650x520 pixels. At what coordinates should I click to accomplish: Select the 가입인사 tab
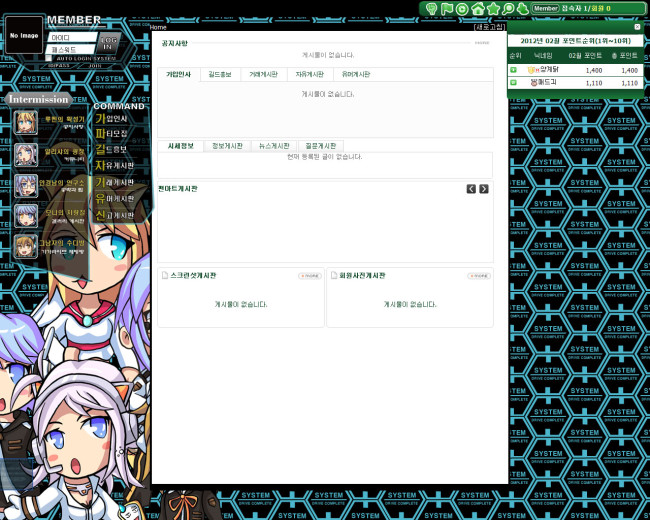tap(179, 75)
